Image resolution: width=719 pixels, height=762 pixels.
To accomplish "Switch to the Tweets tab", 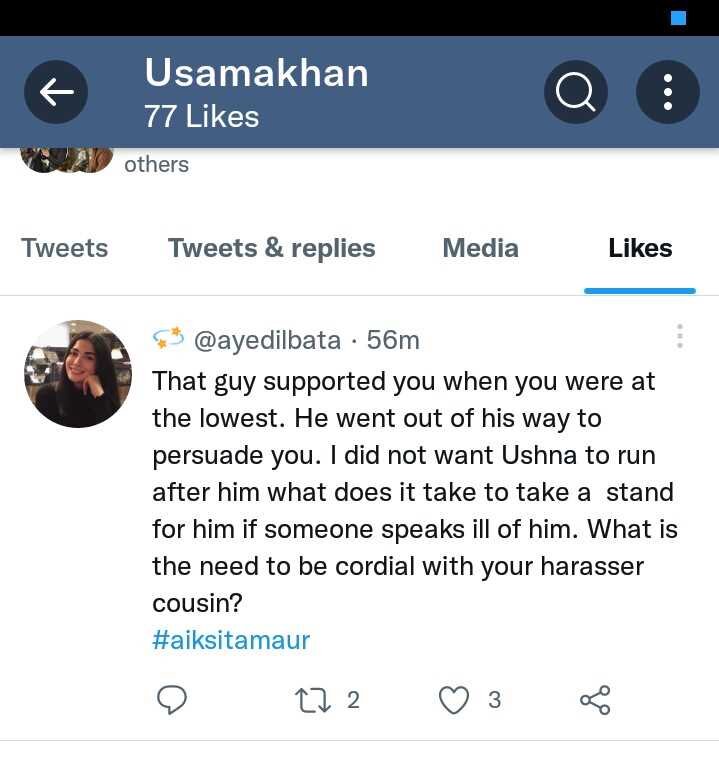I will pyautogui.click(x=64, y=248).
